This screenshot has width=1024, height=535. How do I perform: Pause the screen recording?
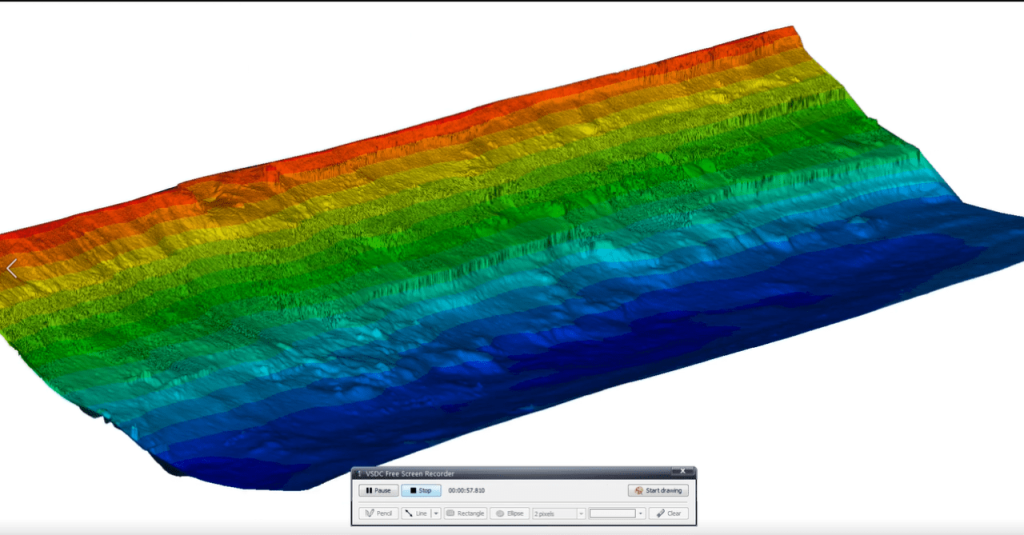click(x=379, y=490)
